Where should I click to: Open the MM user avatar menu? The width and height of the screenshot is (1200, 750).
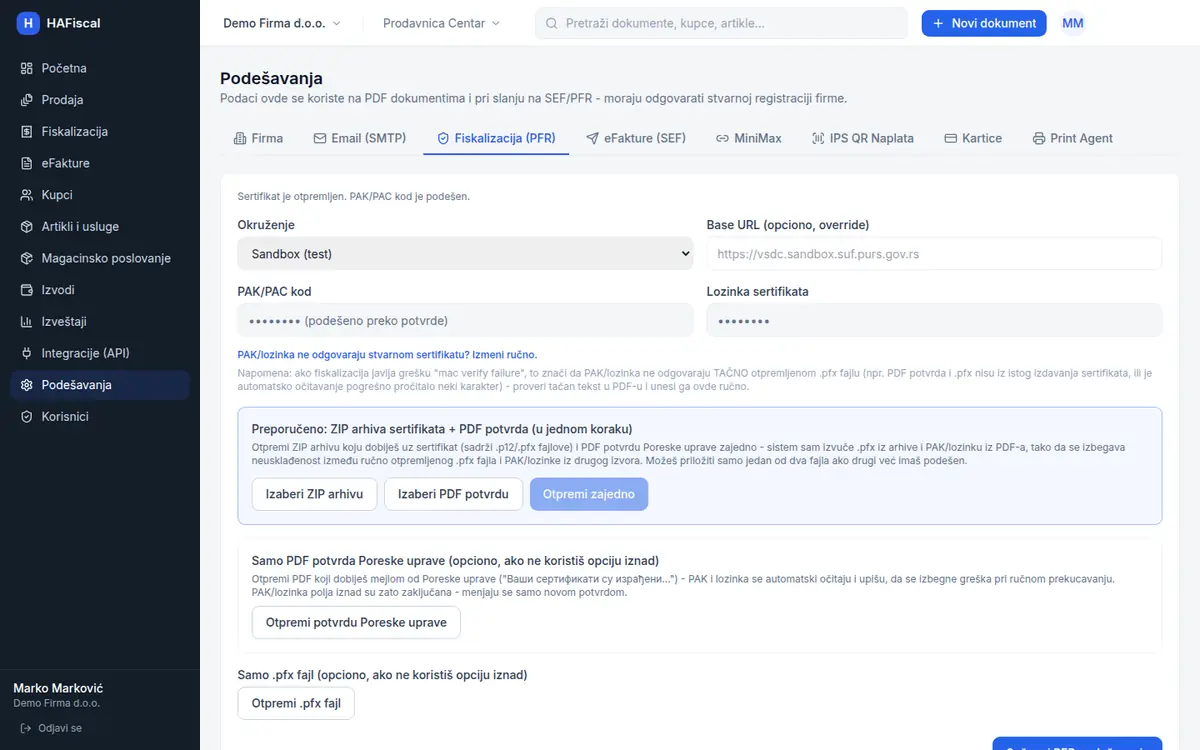1073,23
